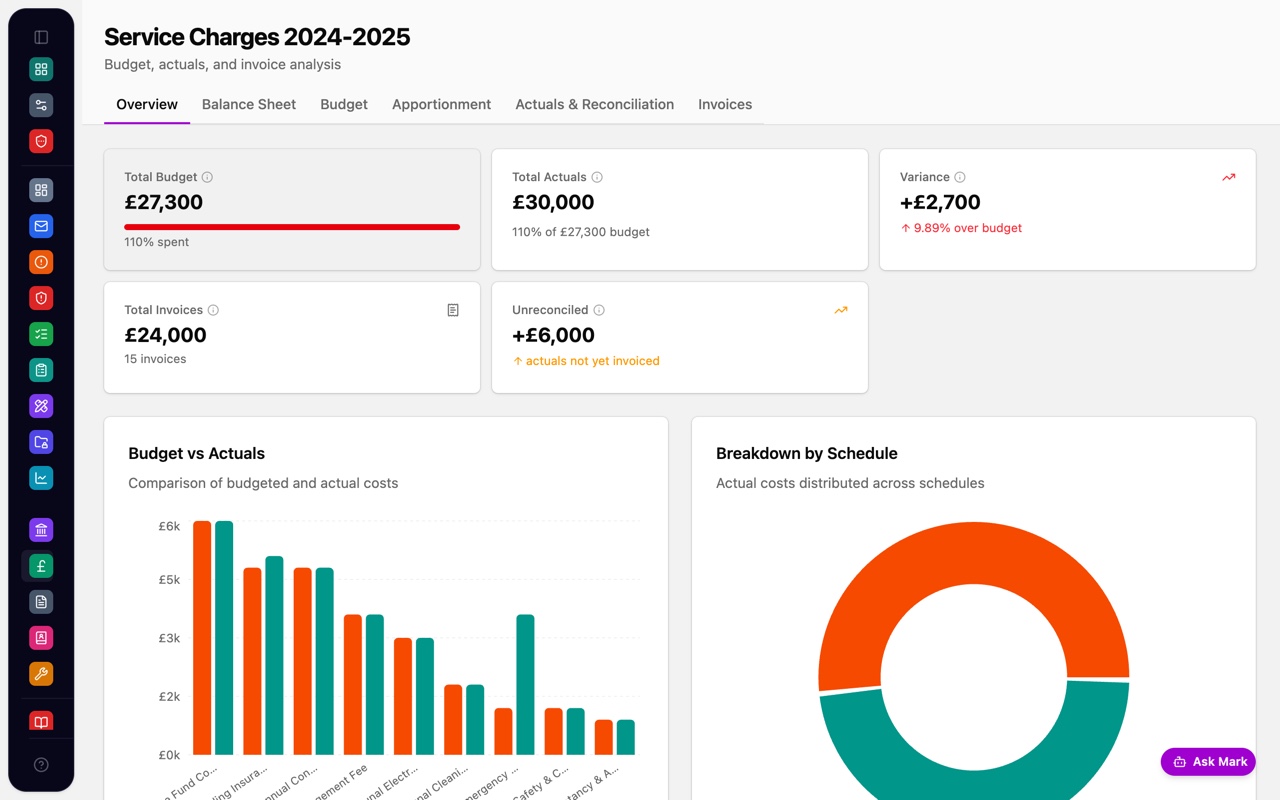The image size is (1280, 800).
Task: Click the help question mark icon
Action: pyautogui.click(x=41, y=765)
